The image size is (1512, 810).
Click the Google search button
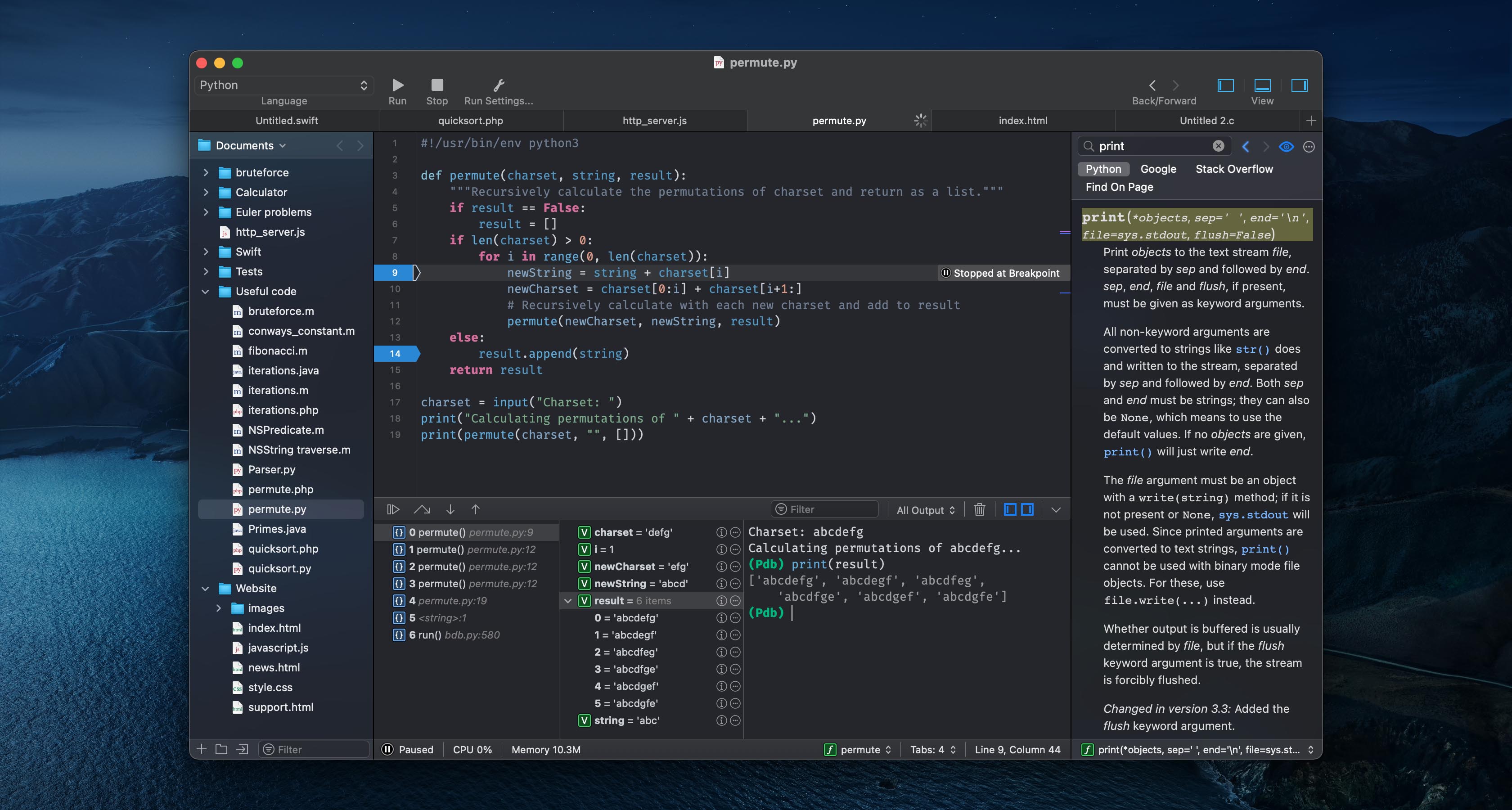(1157, 168)
